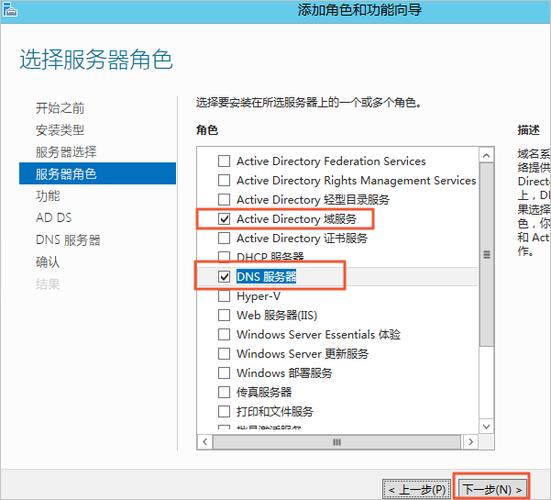This screenshot has width=551, height=500.
Task: Select 服务器角色 wizard step
Action: pos(97,174)
